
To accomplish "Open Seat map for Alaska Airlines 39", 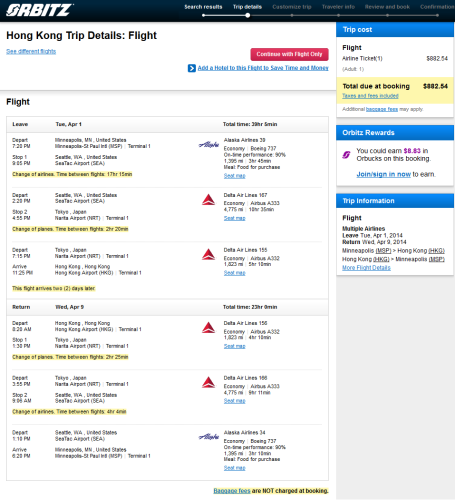I will coord(234,176).
